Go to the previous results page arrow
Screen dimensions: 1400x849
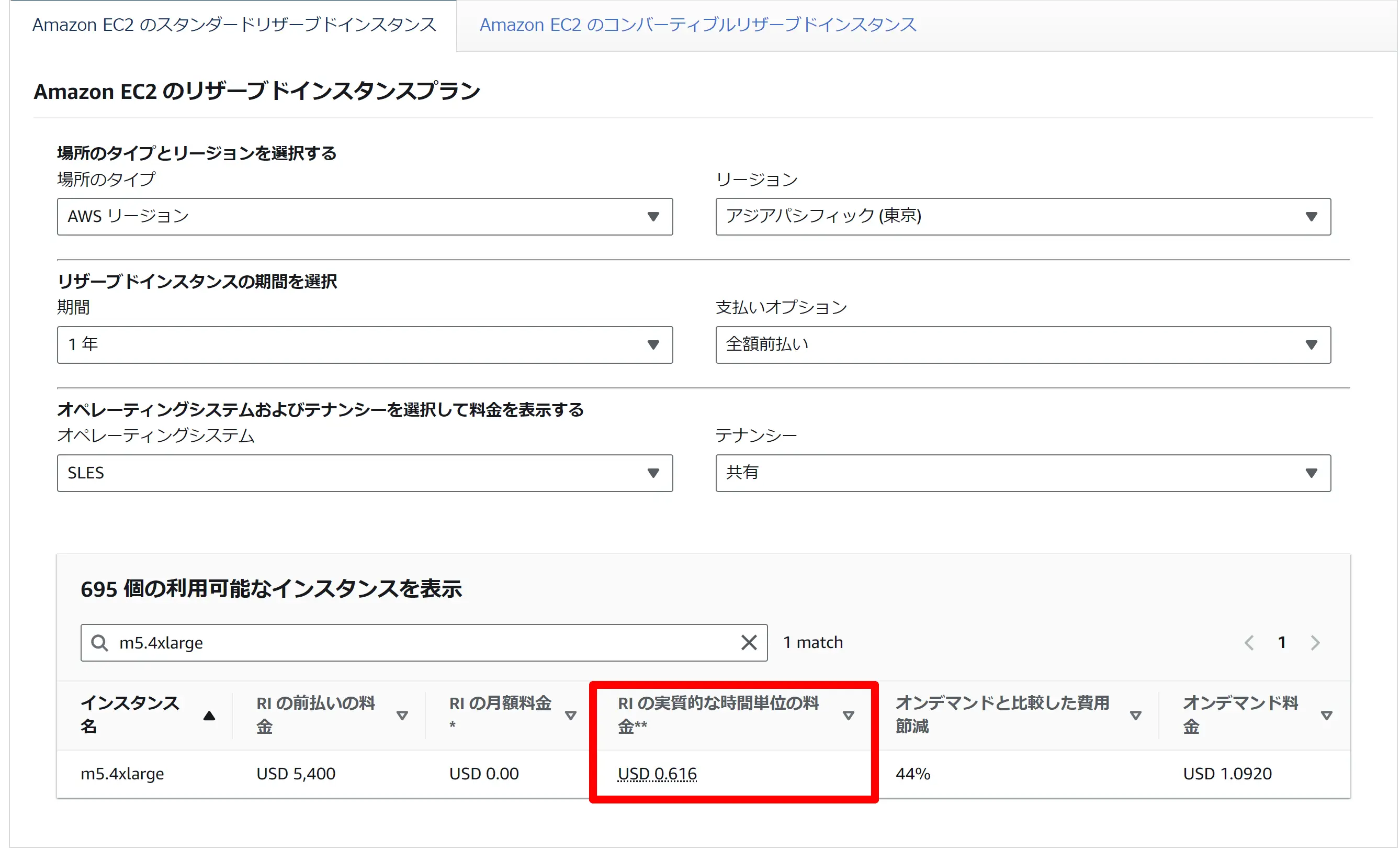[1249, 643]
